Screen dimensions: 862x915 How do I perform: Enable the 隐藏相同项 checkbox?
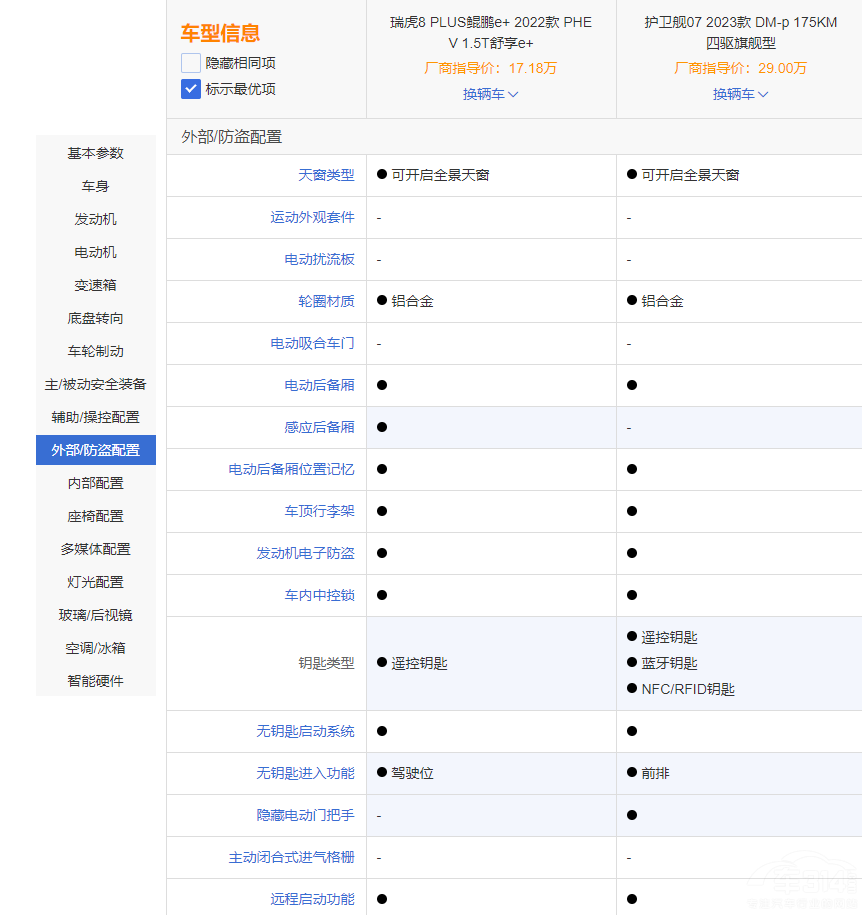click(x=190, y=63)
